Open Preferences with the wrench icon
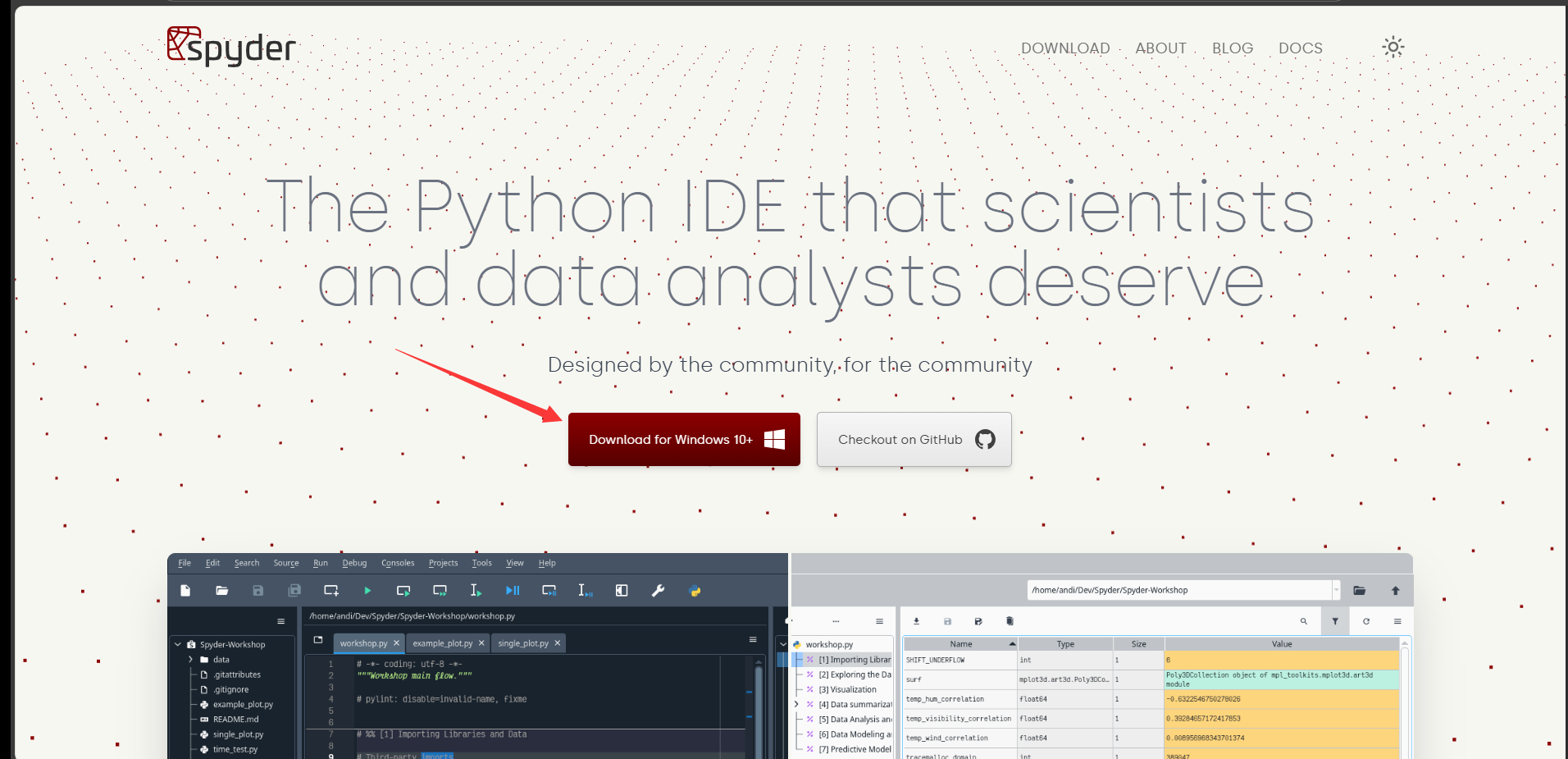 click(x=658, y=590)
